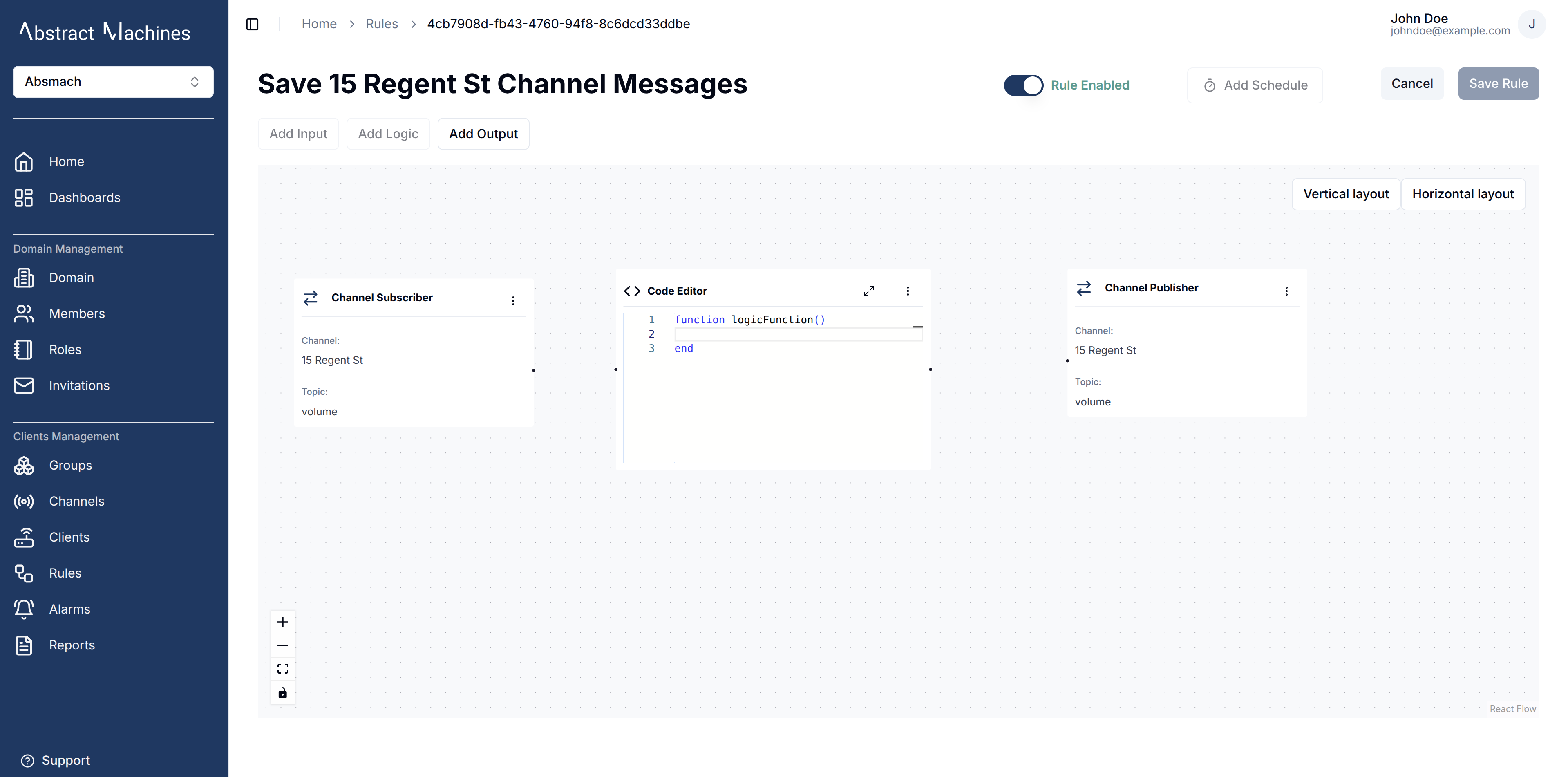Image resolution: width=1568 pixels, height=777 pixels.
Task: Toggle the sidebar panel icon
Action: click(x=252, y=24)
